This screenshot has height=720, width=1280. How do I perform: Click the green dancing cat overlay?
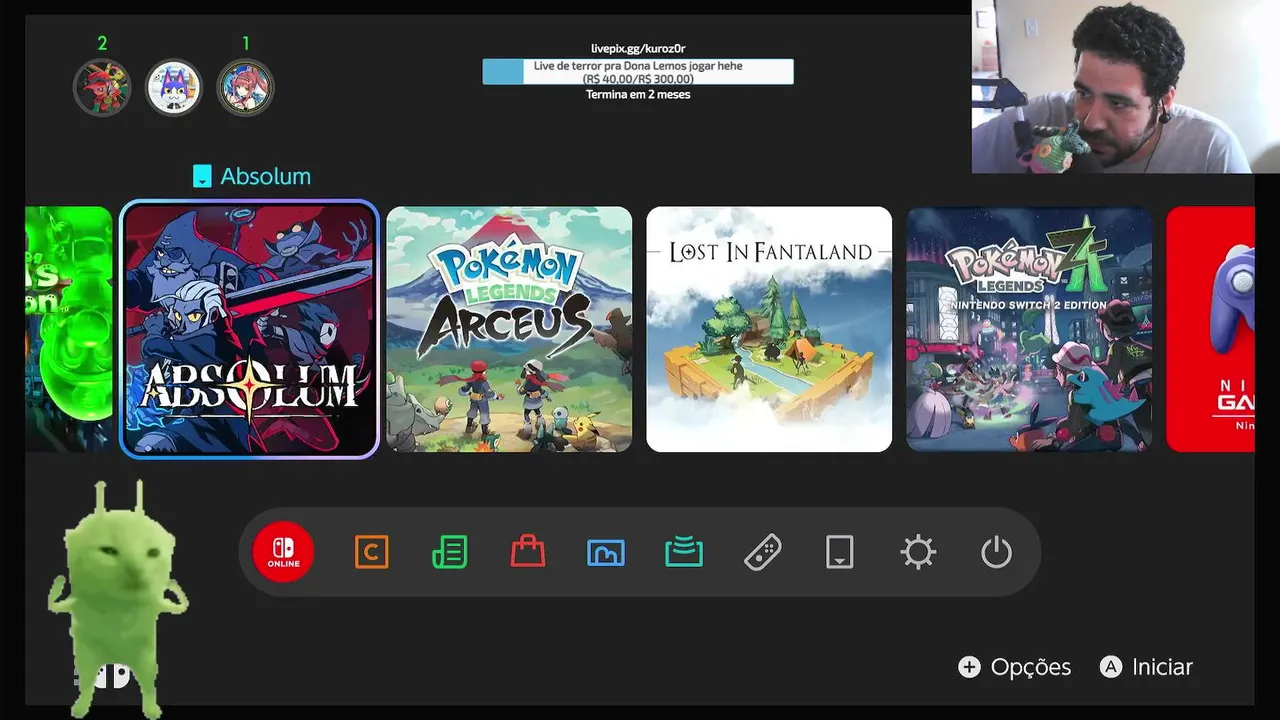[118, 598]
